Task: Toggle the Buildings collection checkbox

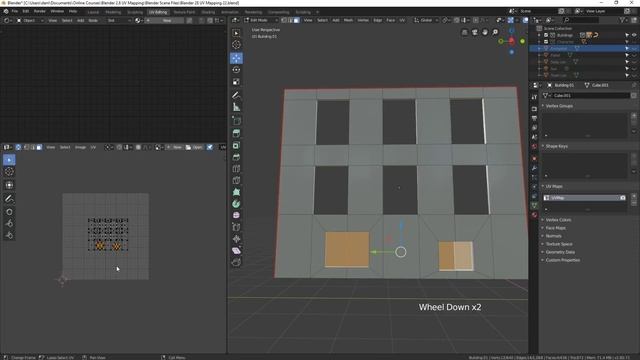Action: click(546, 35)
